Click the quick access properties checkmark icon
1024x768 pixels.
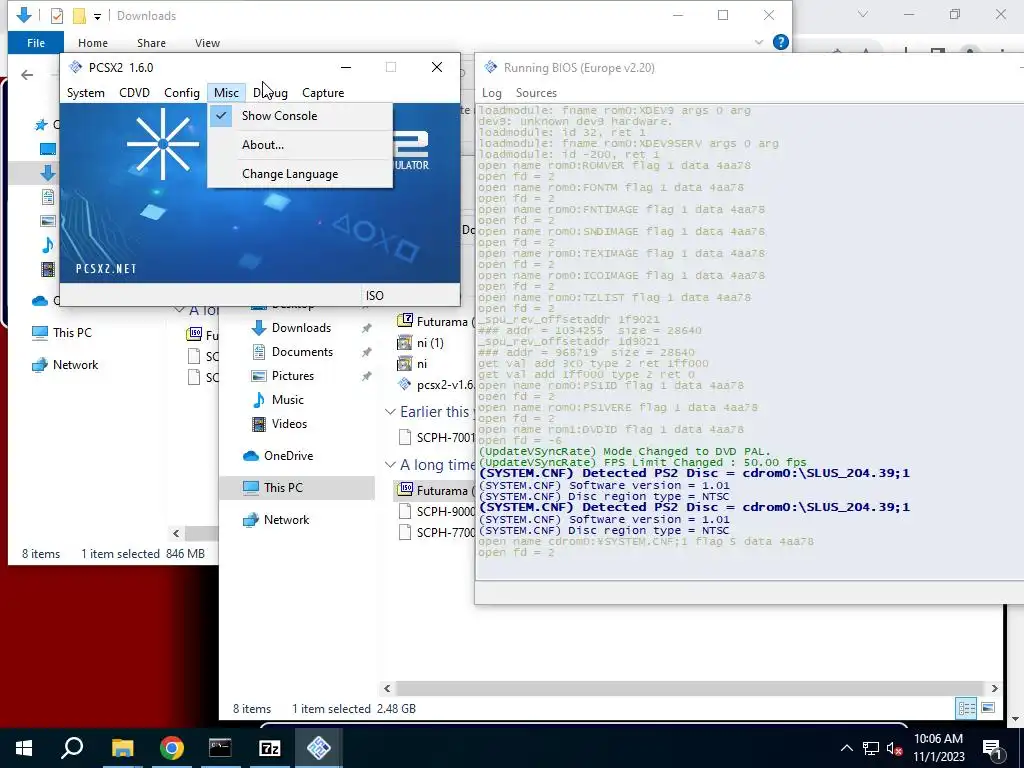click(x=57, y=16)
